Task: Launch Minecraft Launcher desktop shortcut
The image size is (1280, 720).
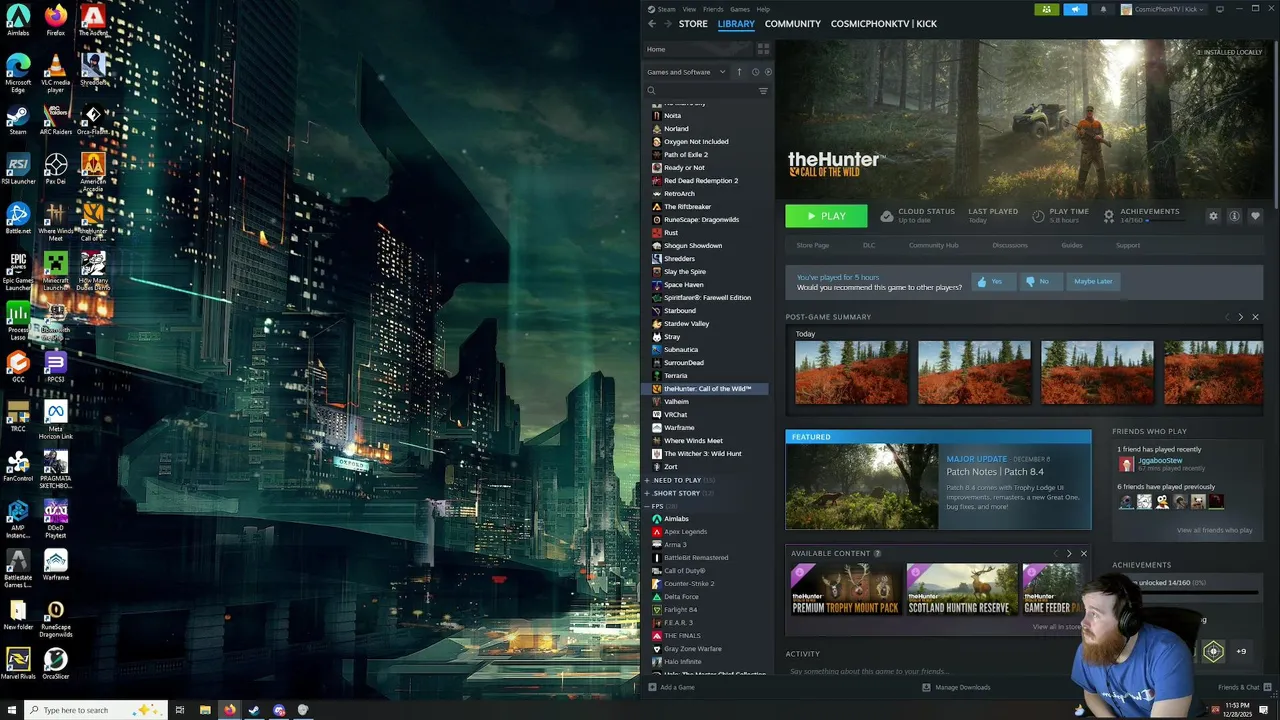Action: 56,270
